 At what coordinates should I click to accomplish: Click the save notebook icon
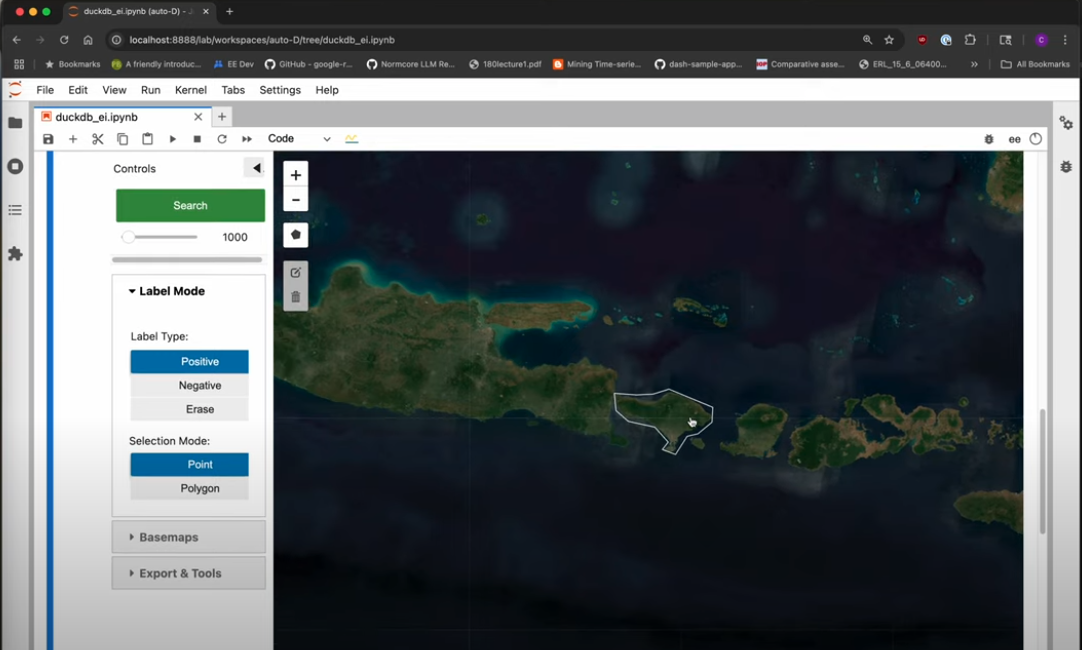(48, 139)
